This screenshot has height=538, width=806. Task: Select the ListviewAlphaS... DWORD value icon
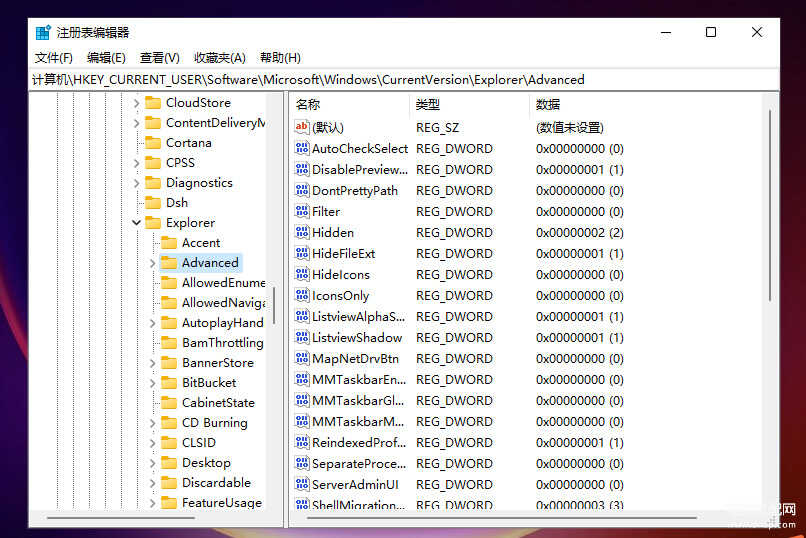302,317
